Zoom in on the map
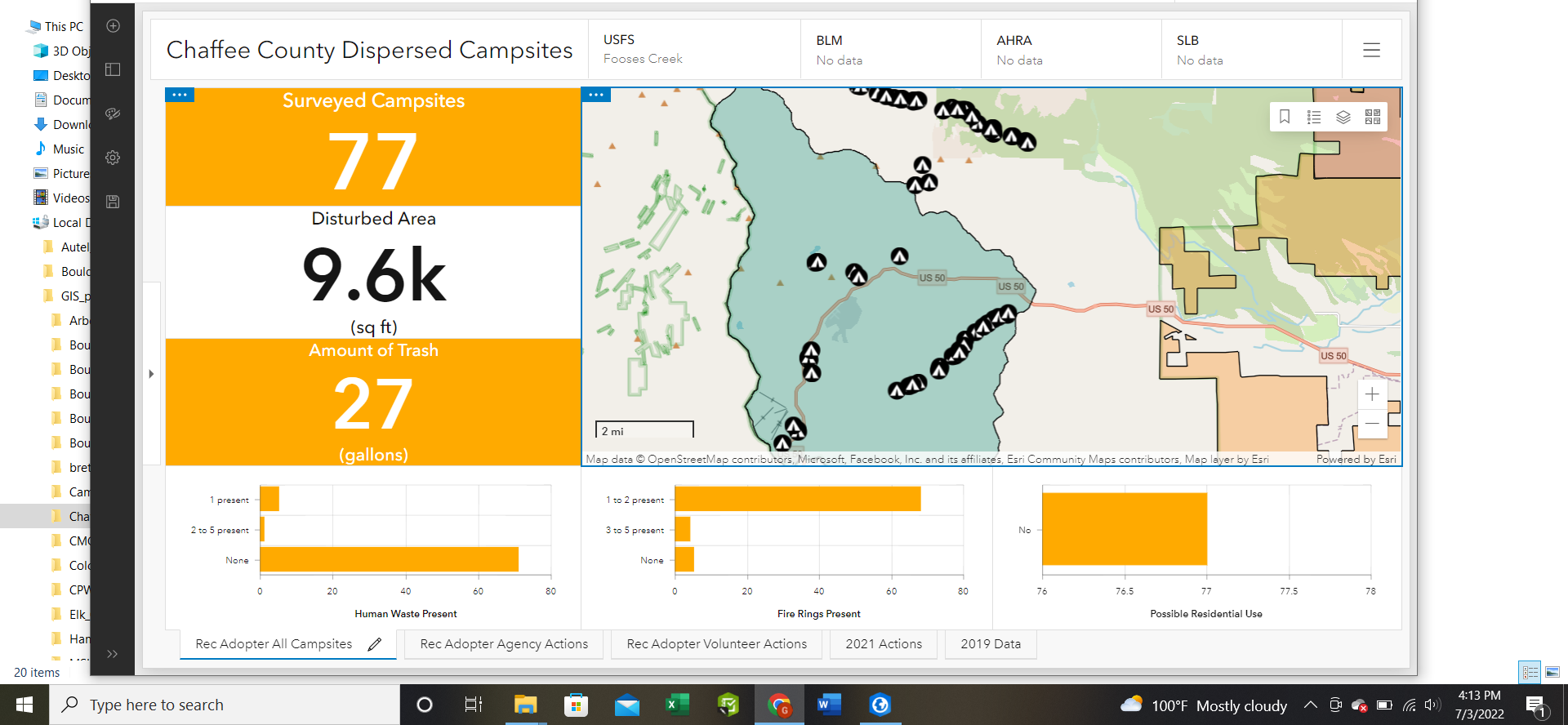This screenshot has height=725, width=1568. [x=1372, y=394]
